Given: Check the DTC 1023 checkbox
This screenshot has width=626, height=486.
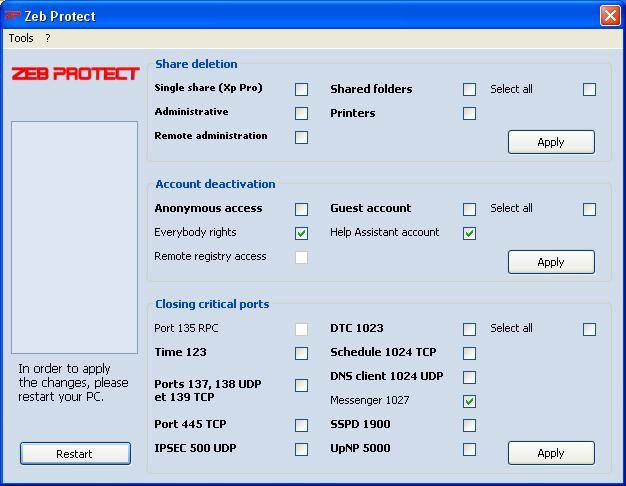Looking at the screenshot, I should (x=470, y=329).
